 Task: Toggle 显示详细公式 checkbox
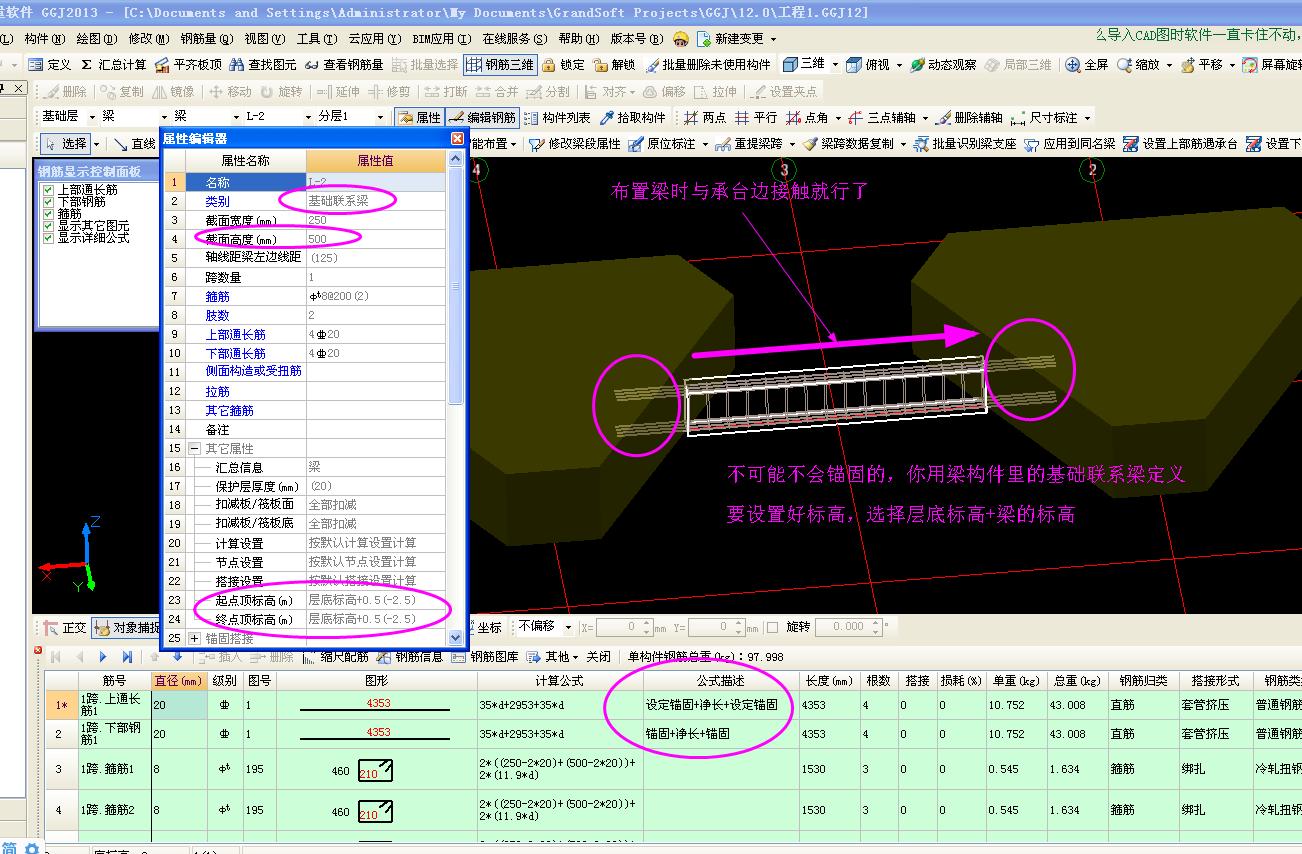click(x=48, y=238)
